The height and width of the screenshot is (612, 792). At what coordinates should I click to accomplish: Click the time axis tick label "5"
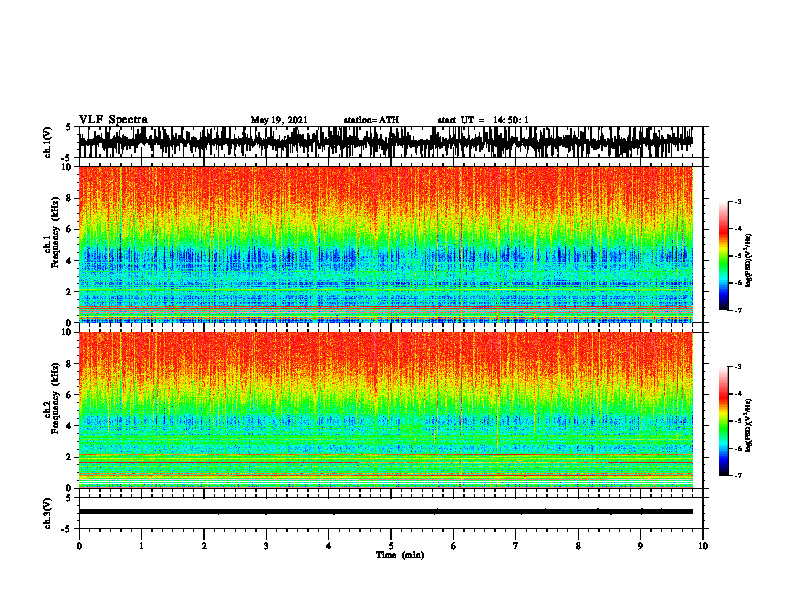(391, 546)
